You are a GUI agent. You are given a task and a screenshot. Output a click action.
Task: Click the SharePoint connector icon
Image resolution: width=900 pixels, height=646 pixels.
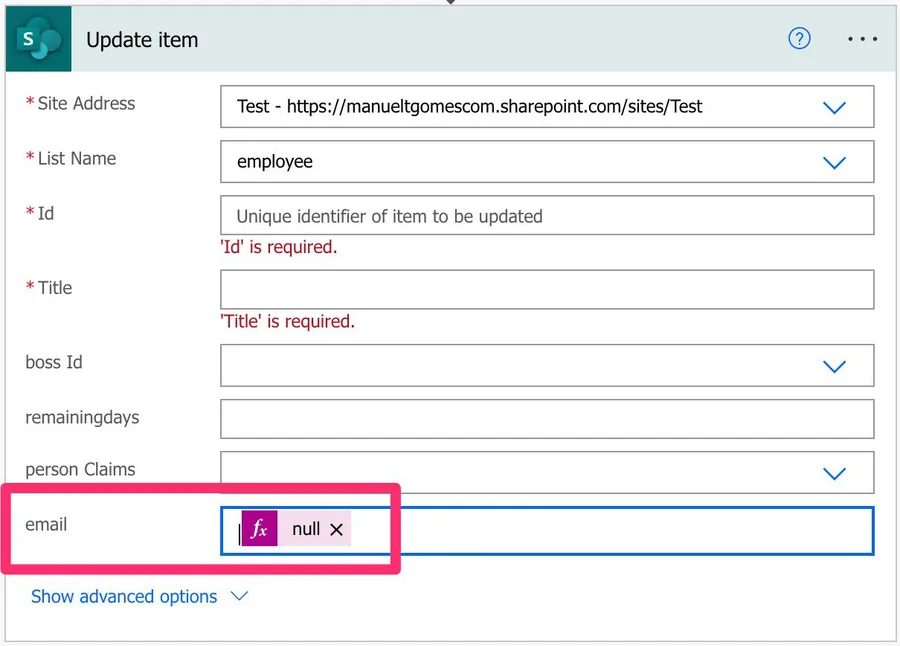39,41
